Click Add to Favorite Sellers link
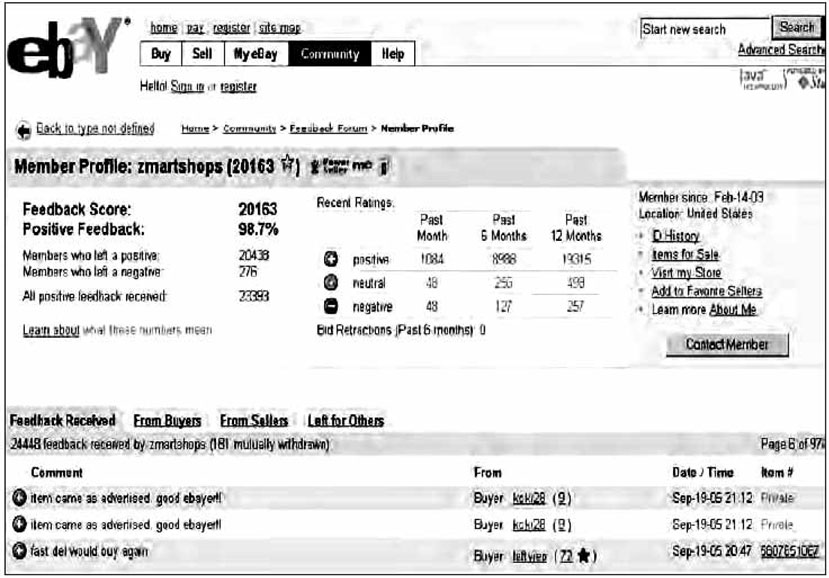 click(706, 291)
